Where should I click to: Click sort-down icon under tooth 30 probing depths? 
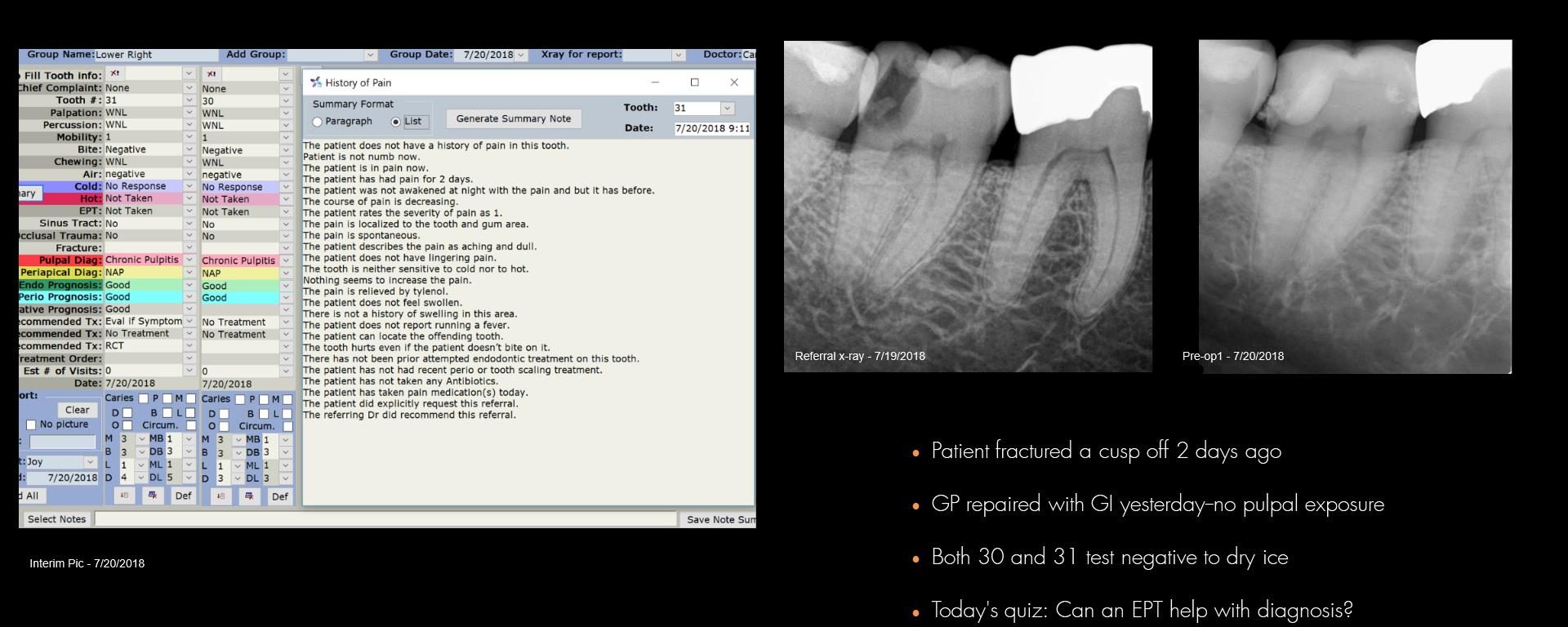(220, 496)
